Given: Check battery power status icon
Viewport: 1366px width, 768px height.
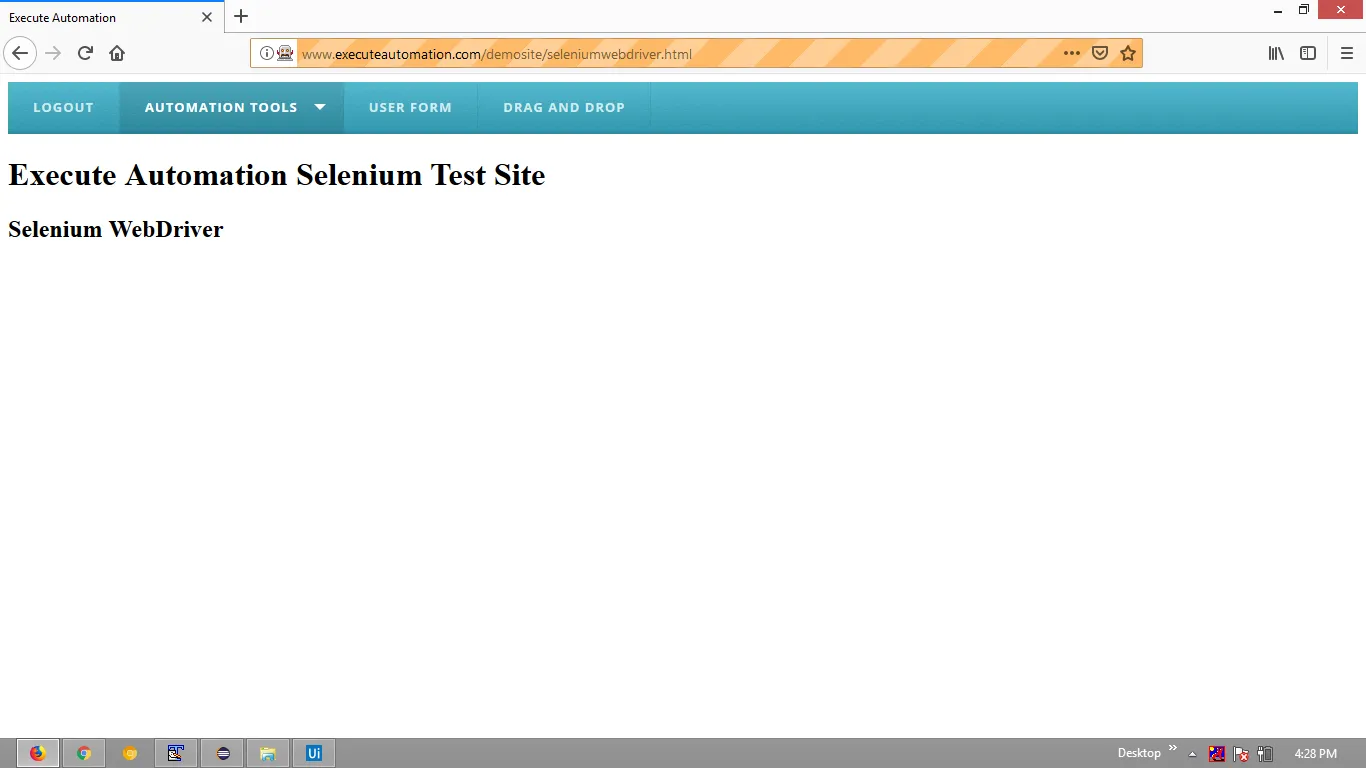Looking at the screenshot, I should 1265,753.
